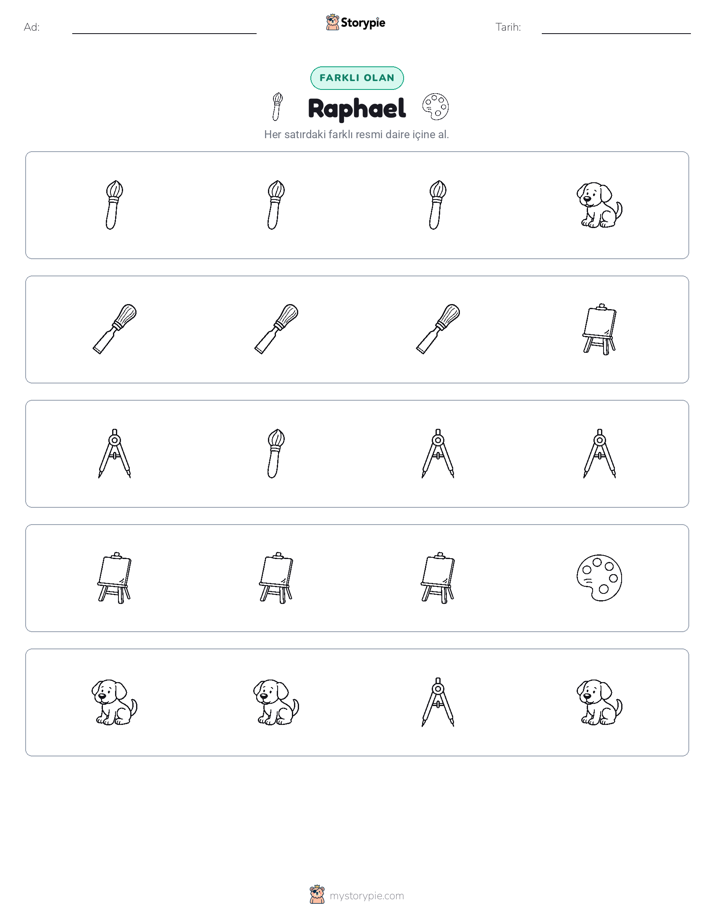The height and width of the screenshot is (924, 714).
Task: Click the Ad name line field
Action: click(164, 27)
